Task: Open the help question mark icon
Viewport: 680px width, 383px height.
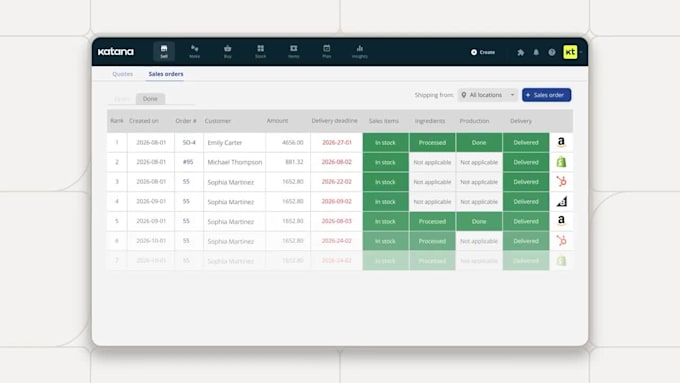Action: coord(552,52)
